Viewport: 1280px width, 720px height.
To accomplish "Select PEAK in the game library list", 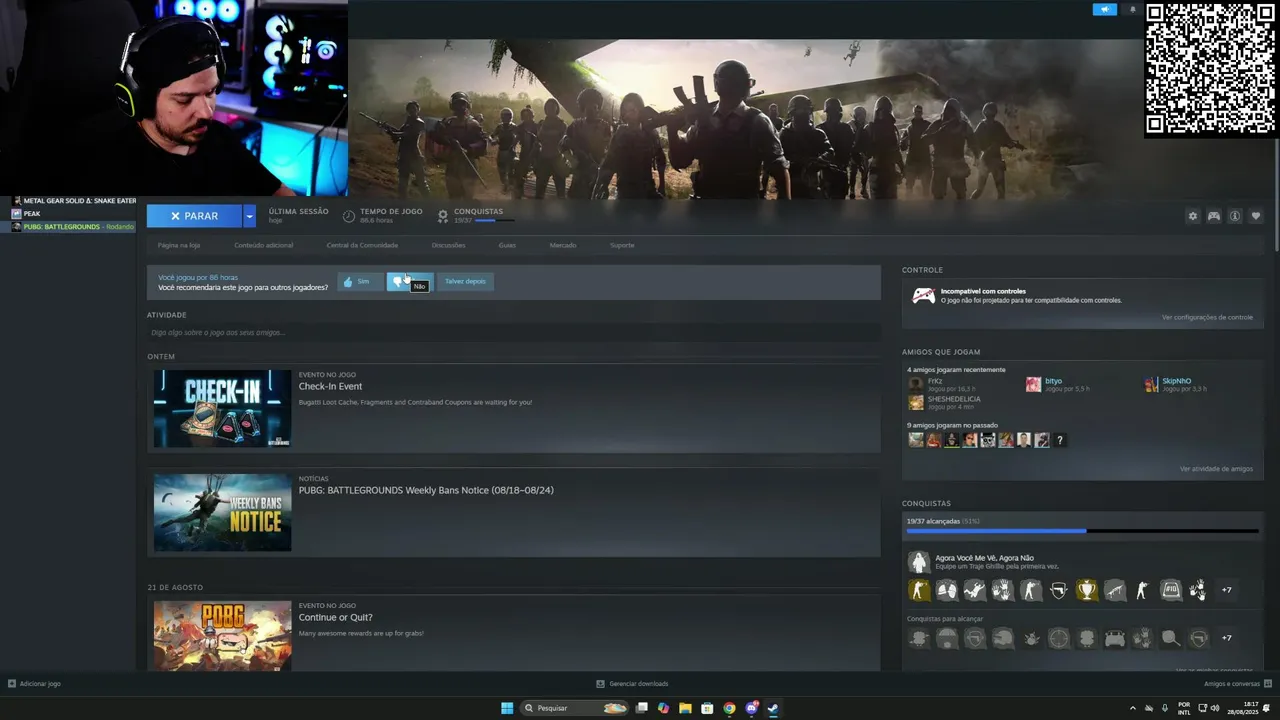I will [x=32, y=214].
